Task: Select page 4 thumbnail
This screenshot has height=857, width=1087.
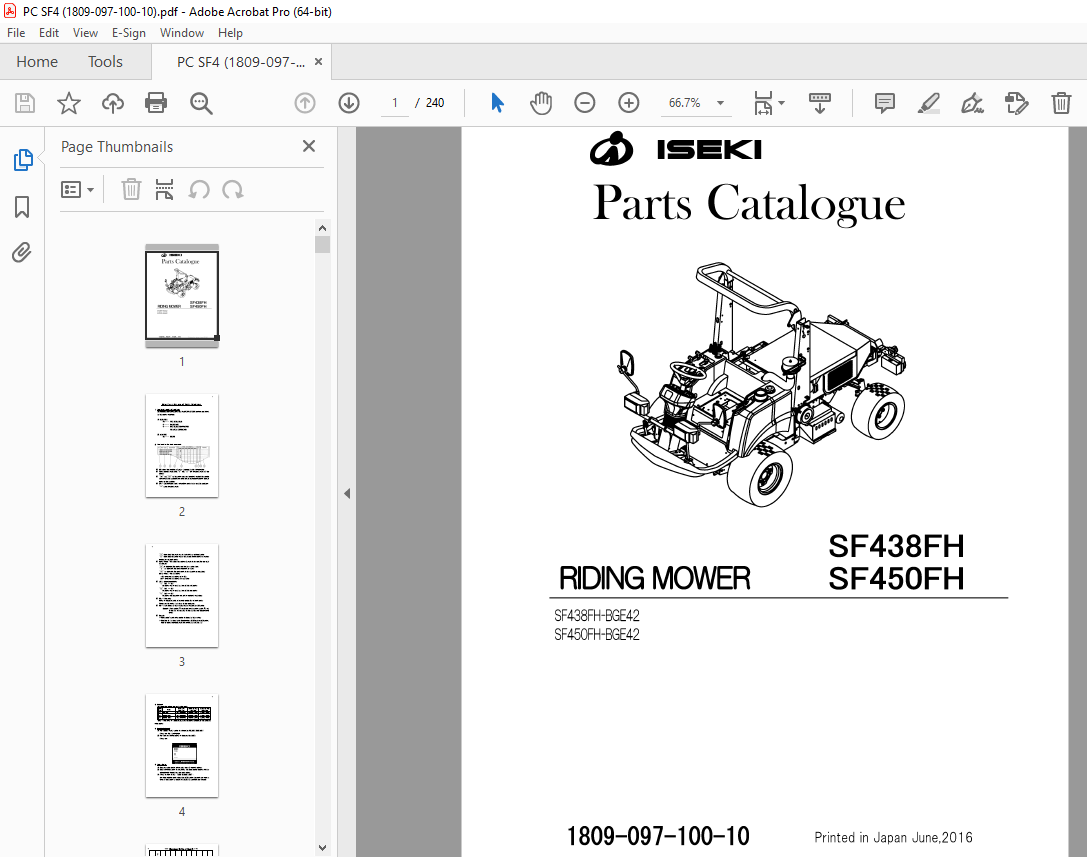Action: click(182, 745)
